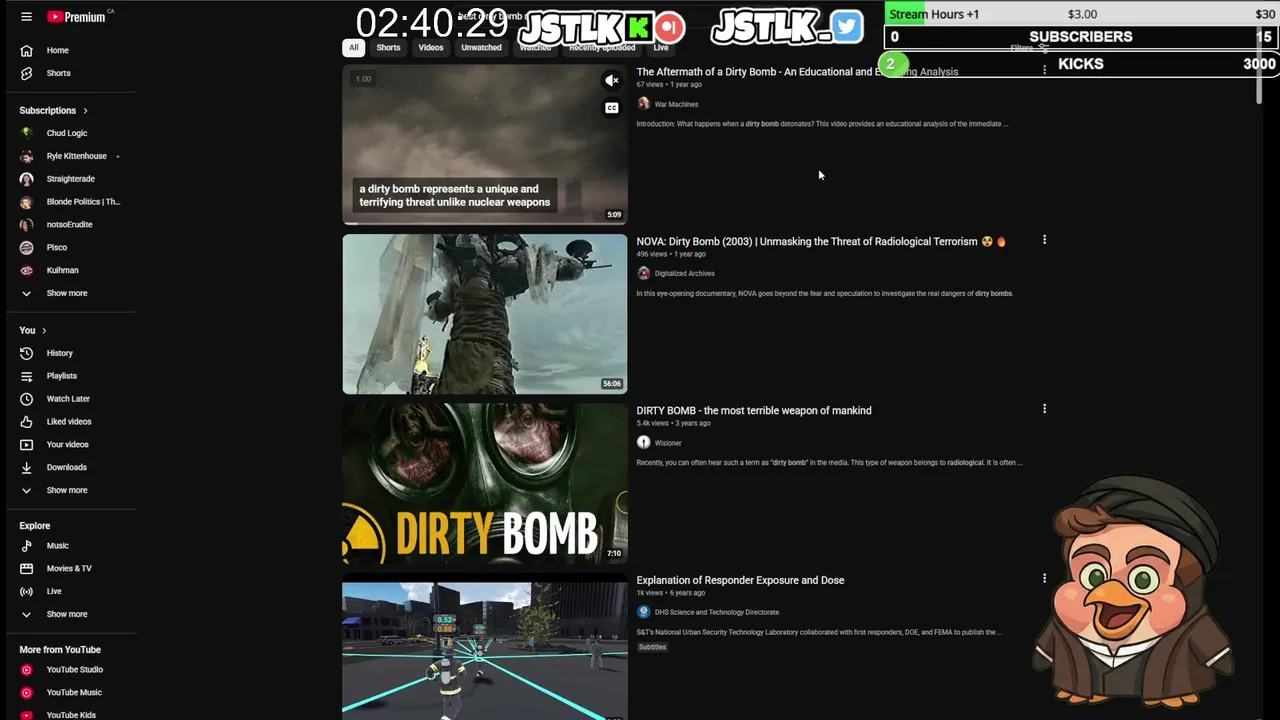Show more under You section

coord(66,490)
